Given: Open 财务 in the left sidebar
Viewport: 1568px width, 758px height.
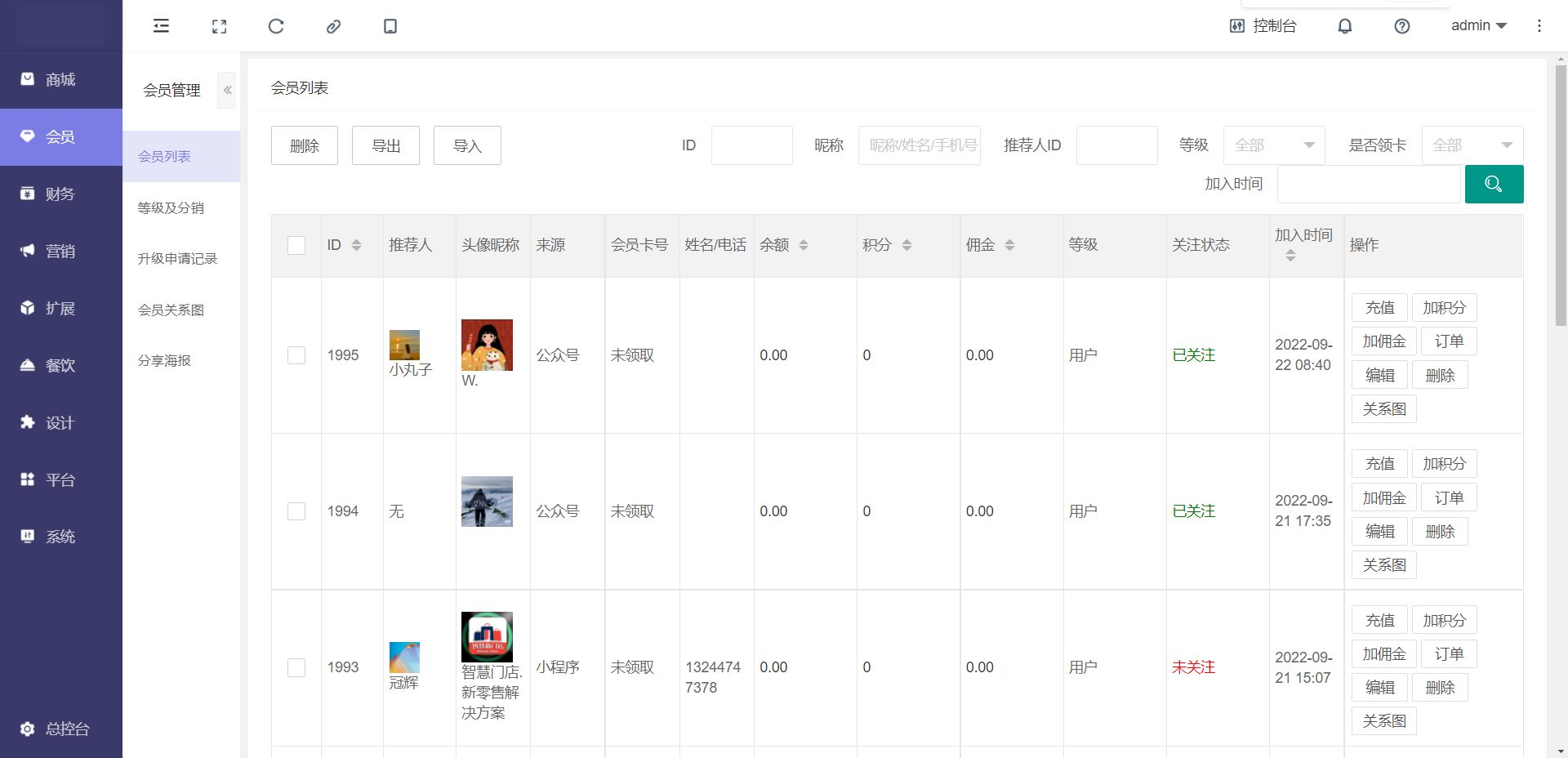Looking at the screenshot, I should pyautogui.click(x=60, y=194).
